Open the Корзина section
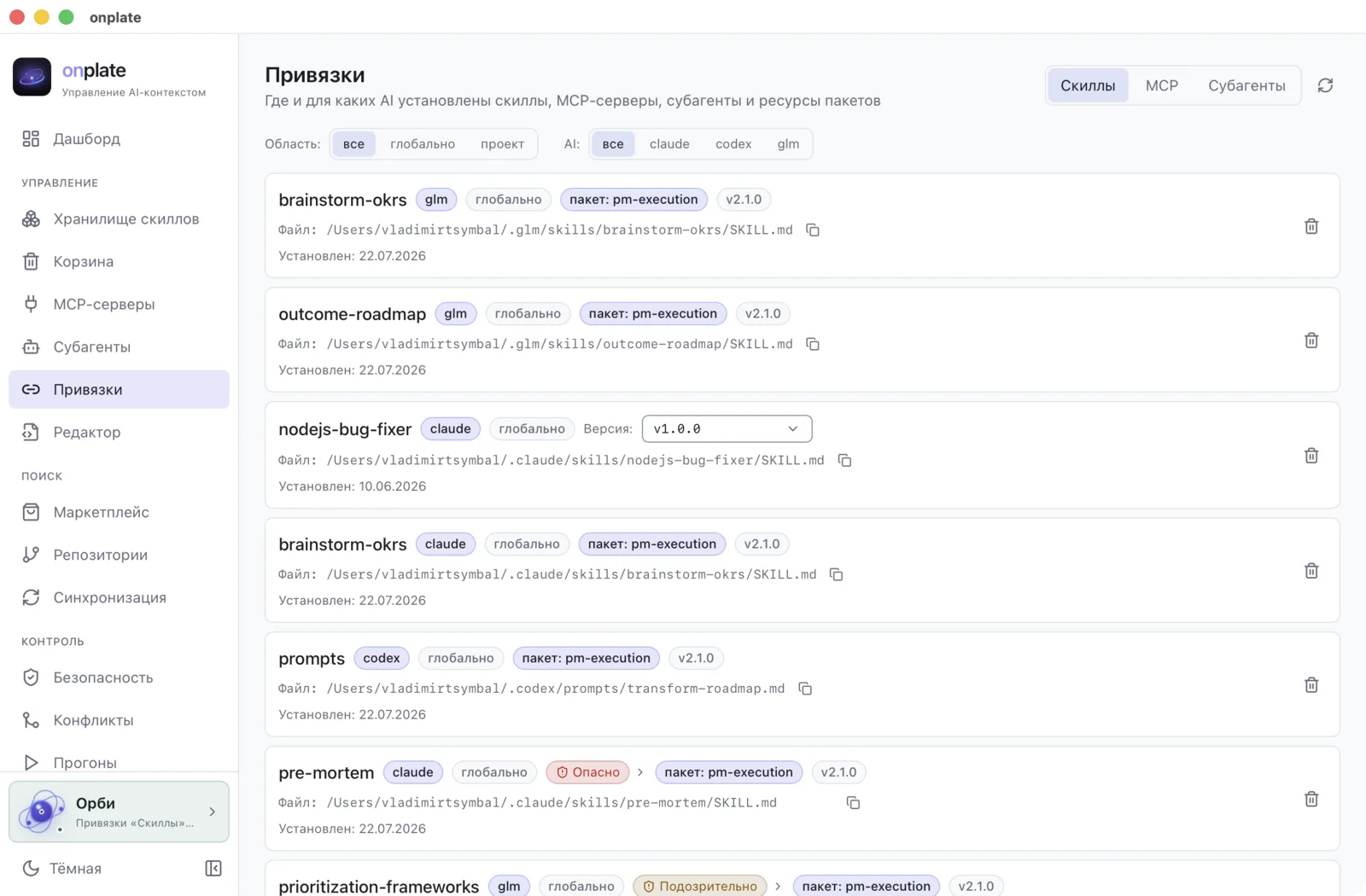The height and width of the screenshot is (896, 1366). (119, 262)
